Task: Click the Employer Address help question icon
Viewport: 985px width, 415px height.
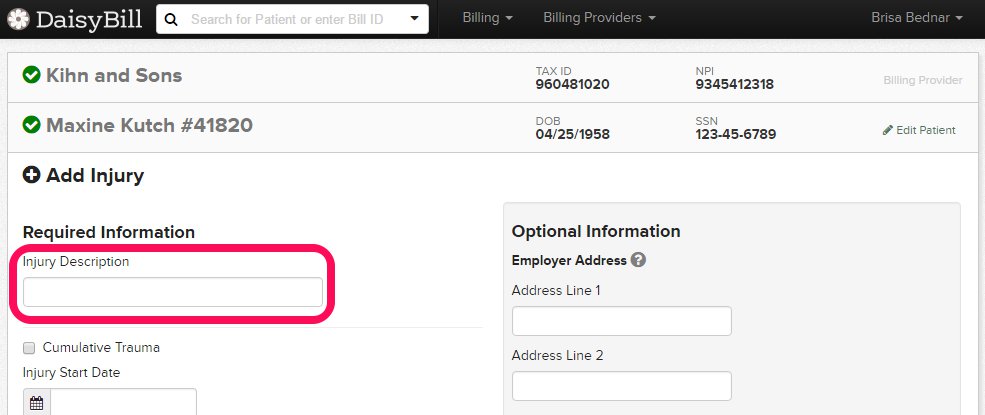Action: (x=638, y=259)
